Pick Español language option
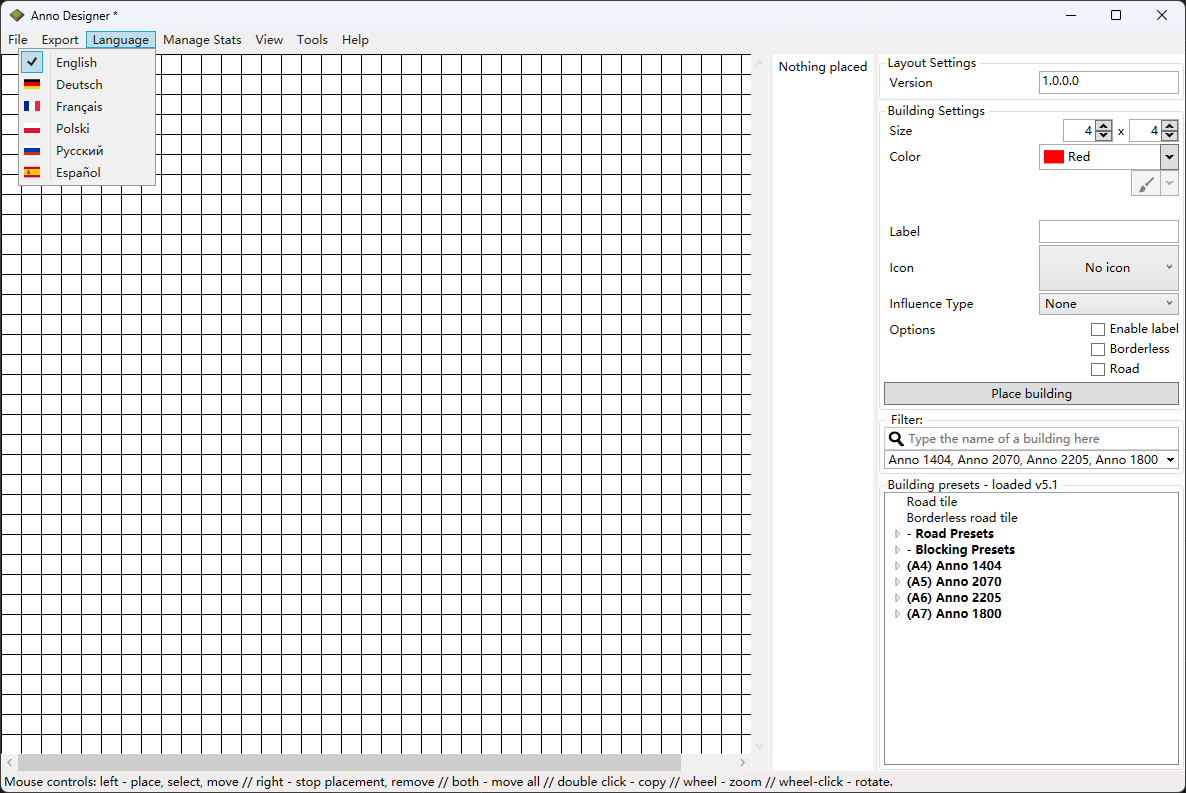 tap(87, 173)
